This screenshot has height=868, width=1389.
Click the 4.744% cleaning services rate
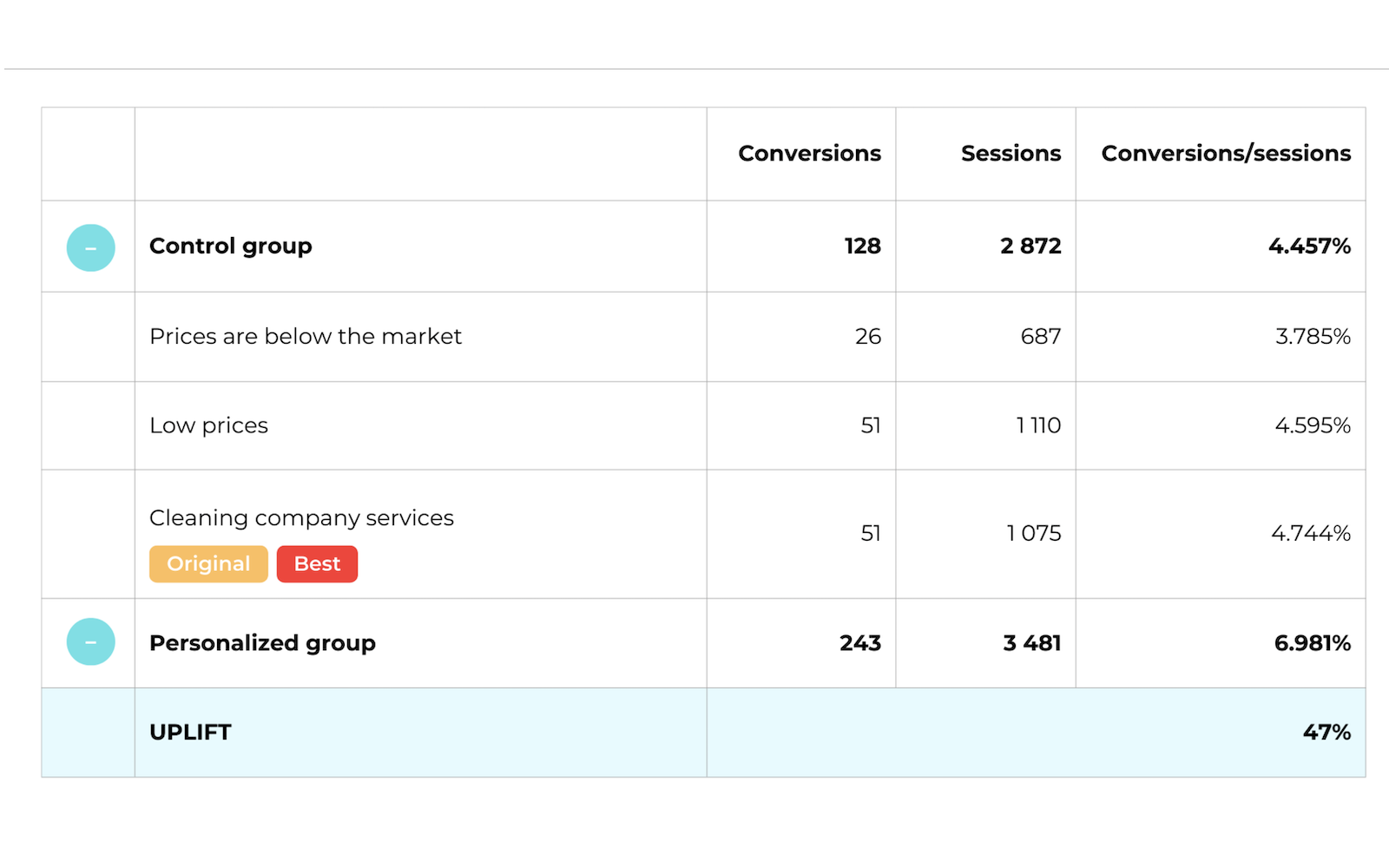tap(1311, 533)
